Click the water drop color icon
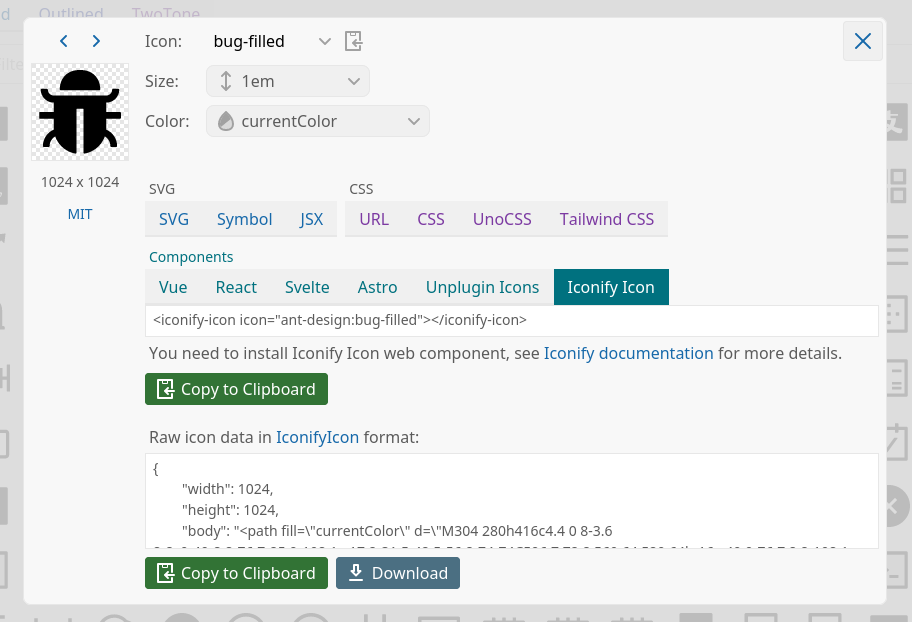The image size is (912, 622). click(226, 121)
